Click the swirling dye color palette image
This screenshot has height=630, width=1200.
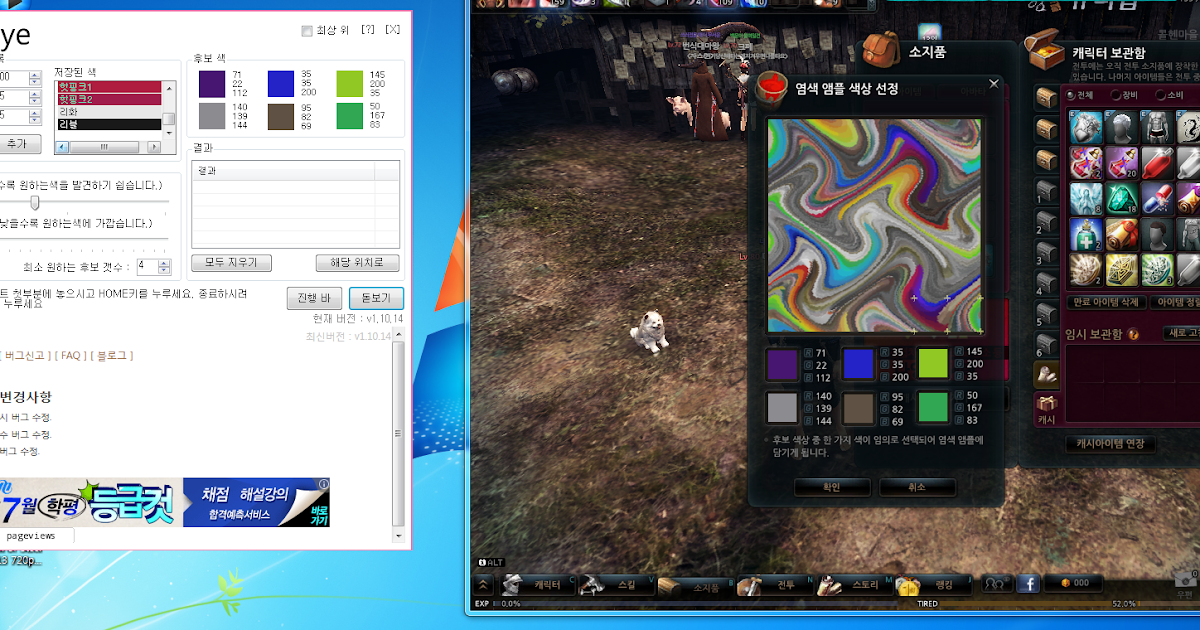point(875,225)
